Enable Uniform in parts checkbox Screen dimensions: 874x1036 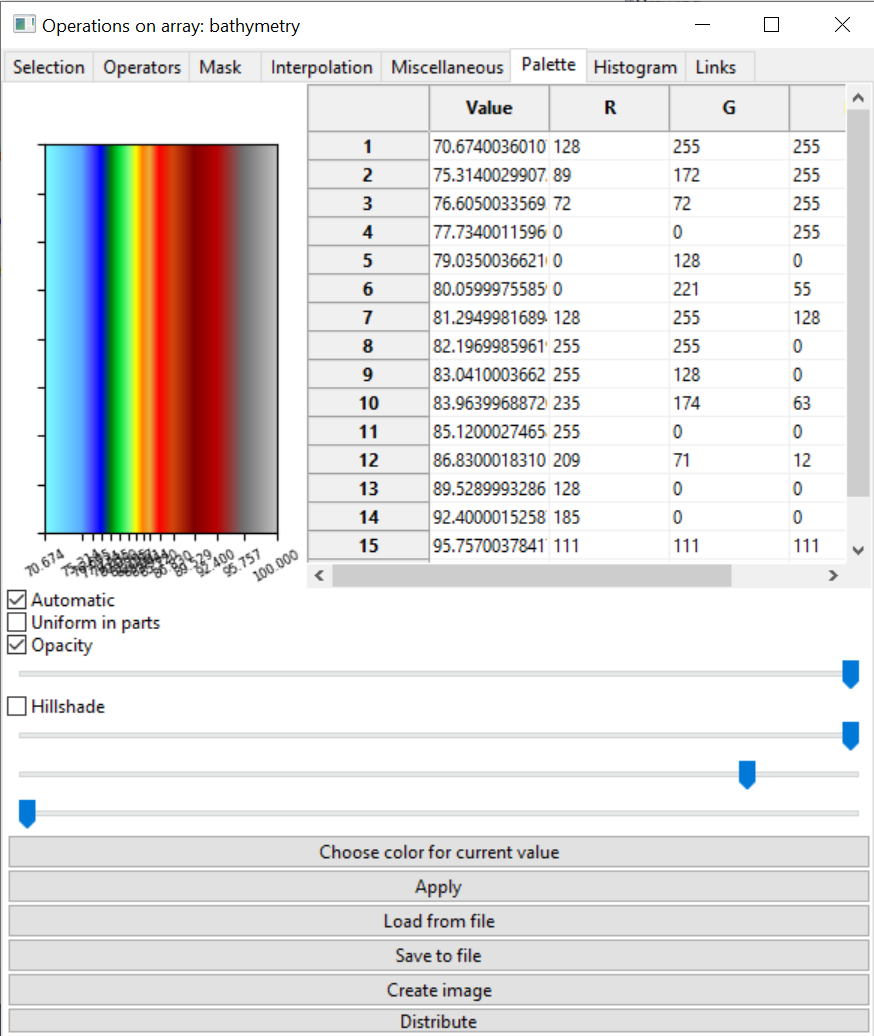17,622
